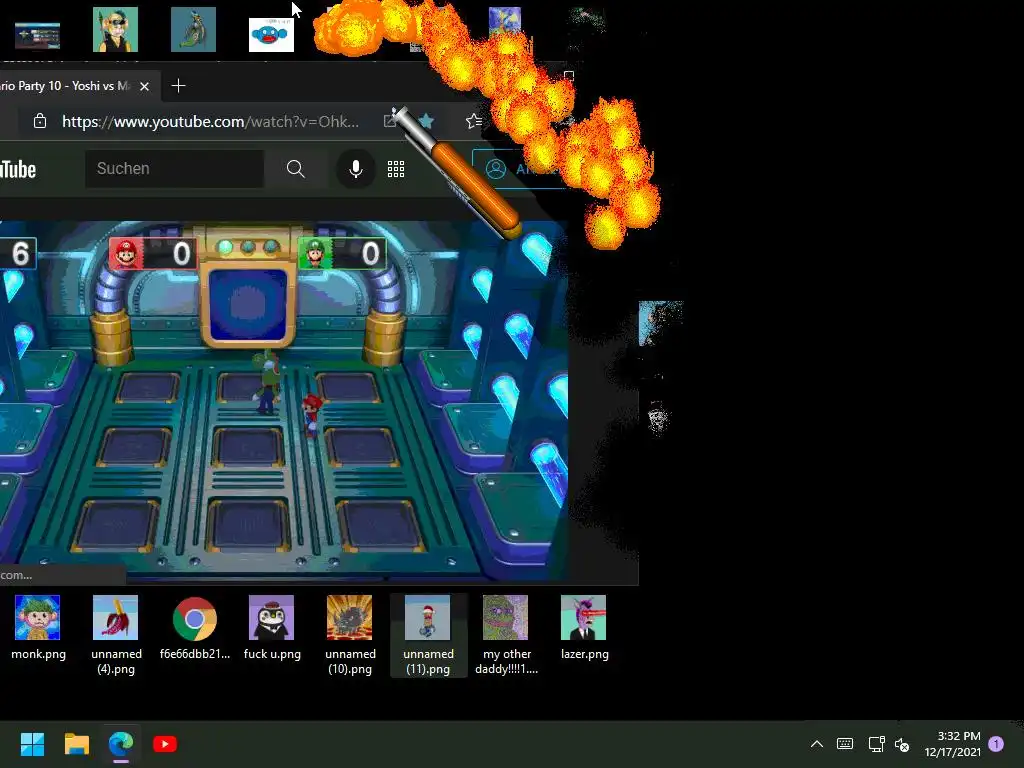Screen dimensions: 1024x768
Task: Select my other daddy!!!!1 desktop file
Action: tap(506, 635)
